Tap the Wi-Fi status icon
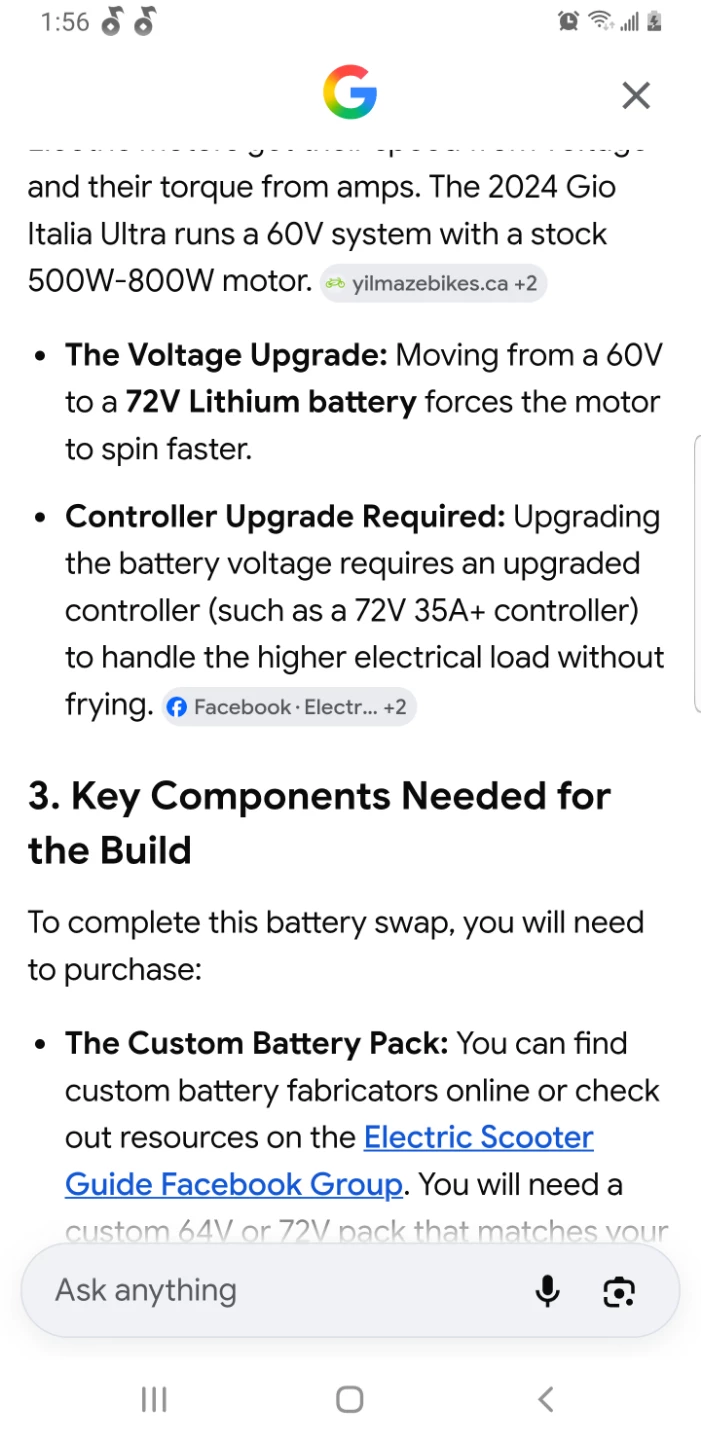The height and width of the screenshot is (1440, 701). click(x=600, y=21)
